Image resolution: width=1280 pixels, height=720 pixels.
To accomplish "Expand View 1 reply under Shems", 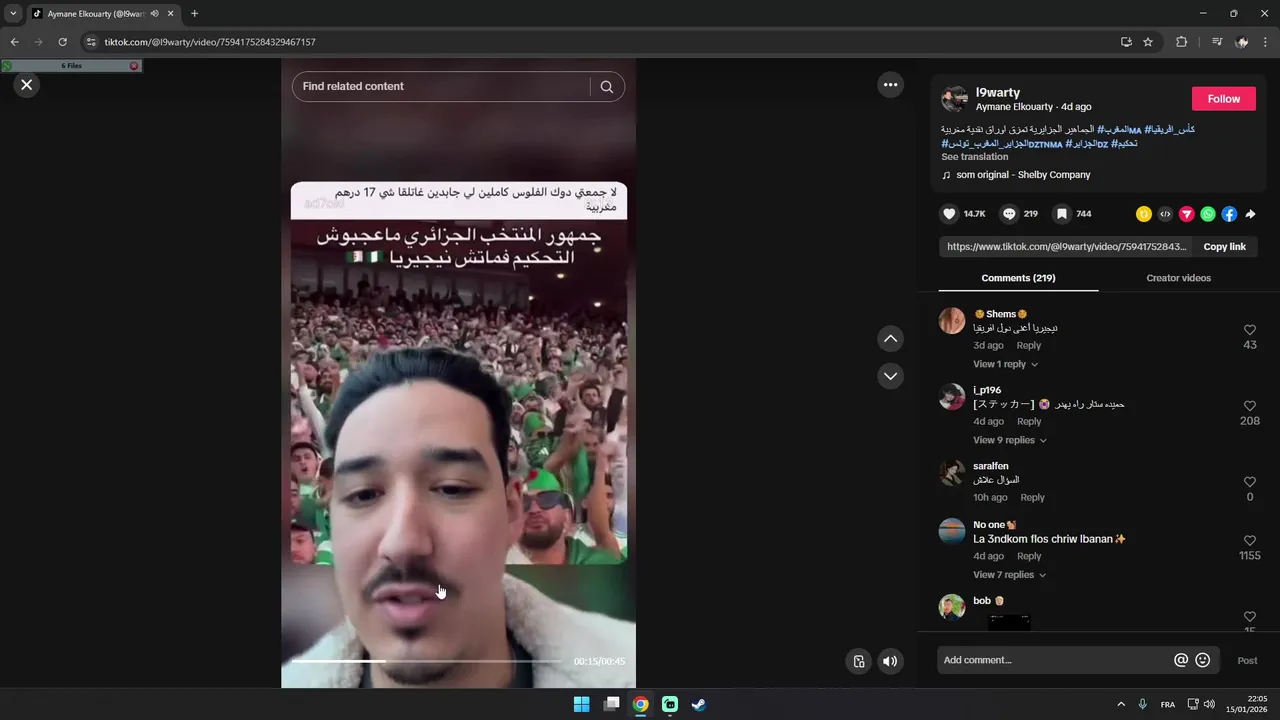I will [x=1005, y=364].
